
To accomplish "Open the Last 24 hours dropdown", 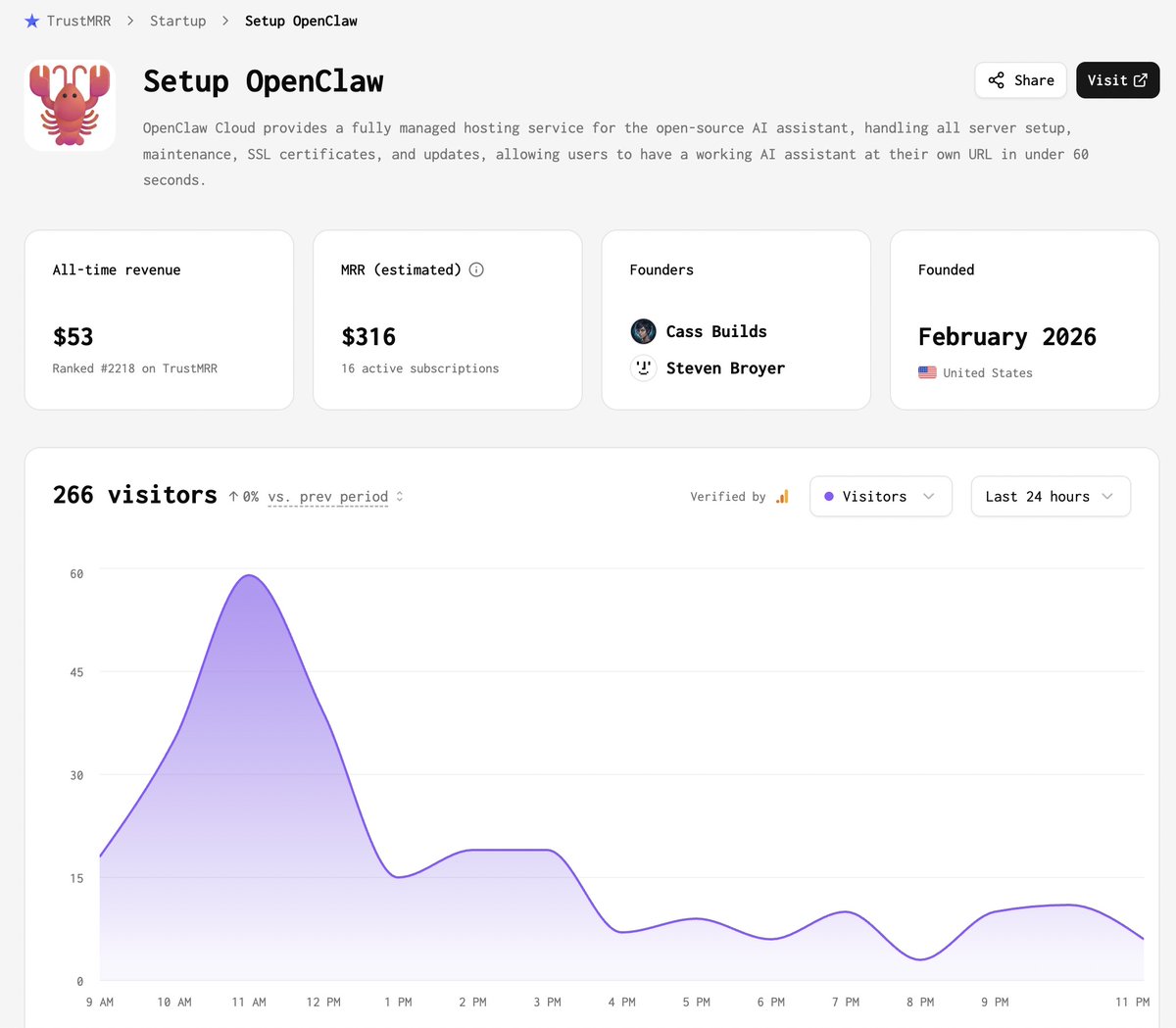I will point(1051,497).
